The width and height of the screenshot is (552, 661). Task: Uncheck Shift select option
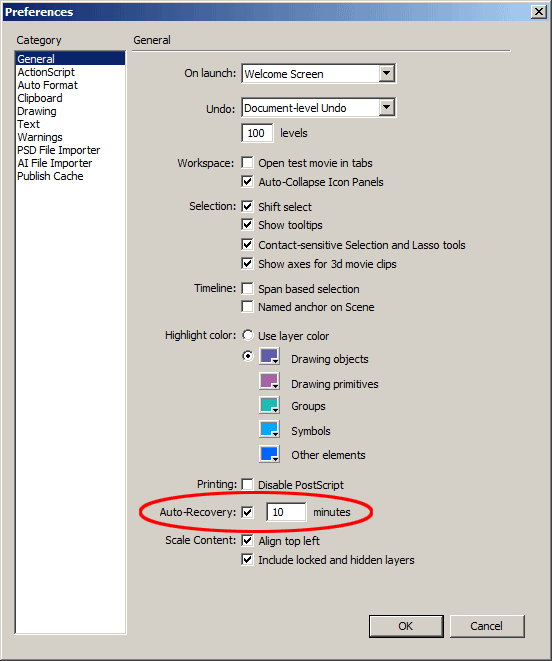coord(248,207)
